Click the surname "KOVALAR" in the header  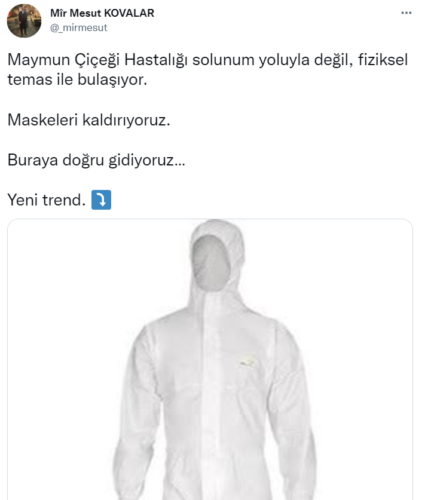click(129, 13)
